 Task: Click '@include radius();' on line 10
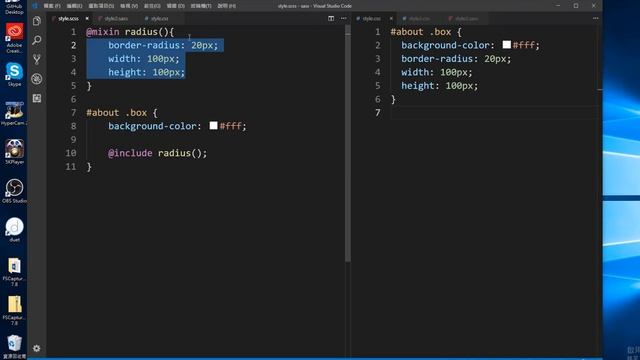(x=158, y=153)
